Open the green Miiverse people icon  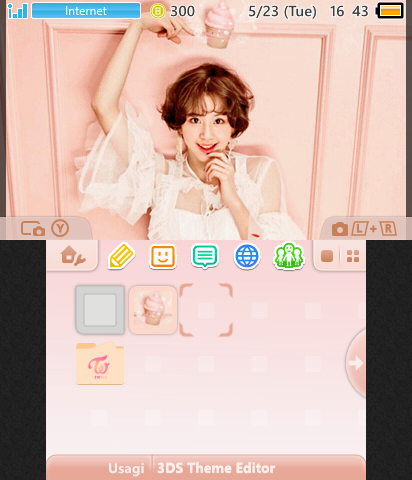pos(289,256)
